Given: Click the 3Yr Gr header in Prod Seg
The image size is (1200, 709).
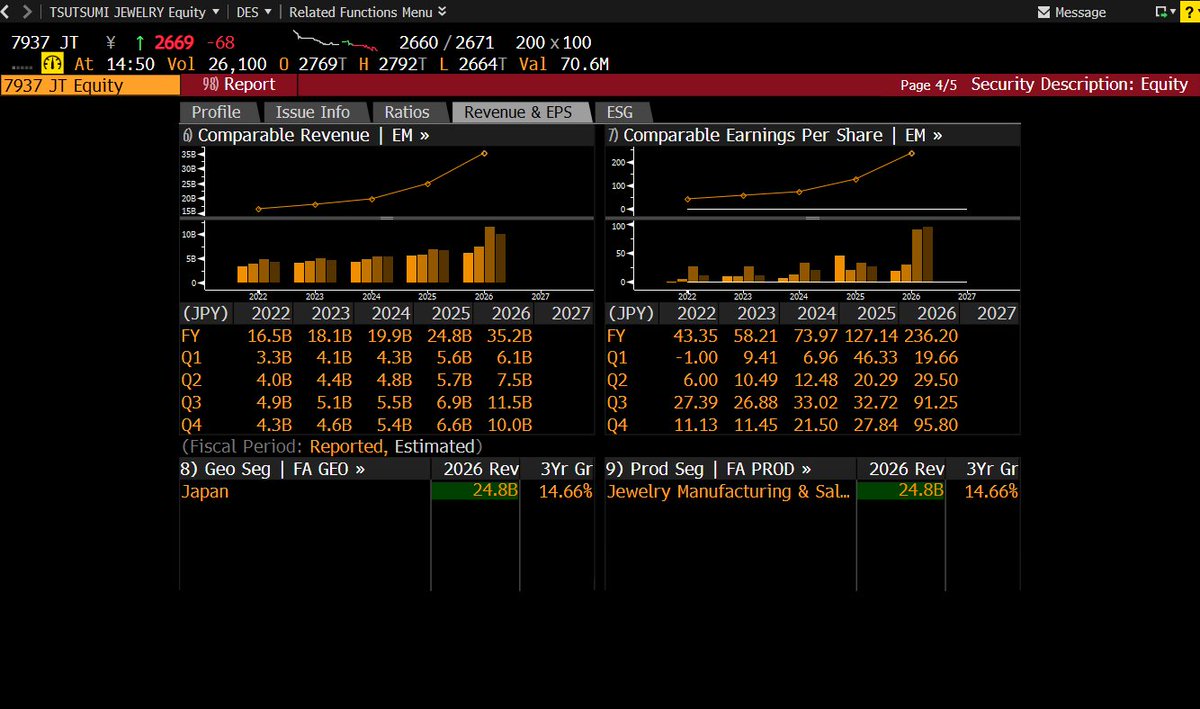Looking at the screenshot, I should click(993, 469).
